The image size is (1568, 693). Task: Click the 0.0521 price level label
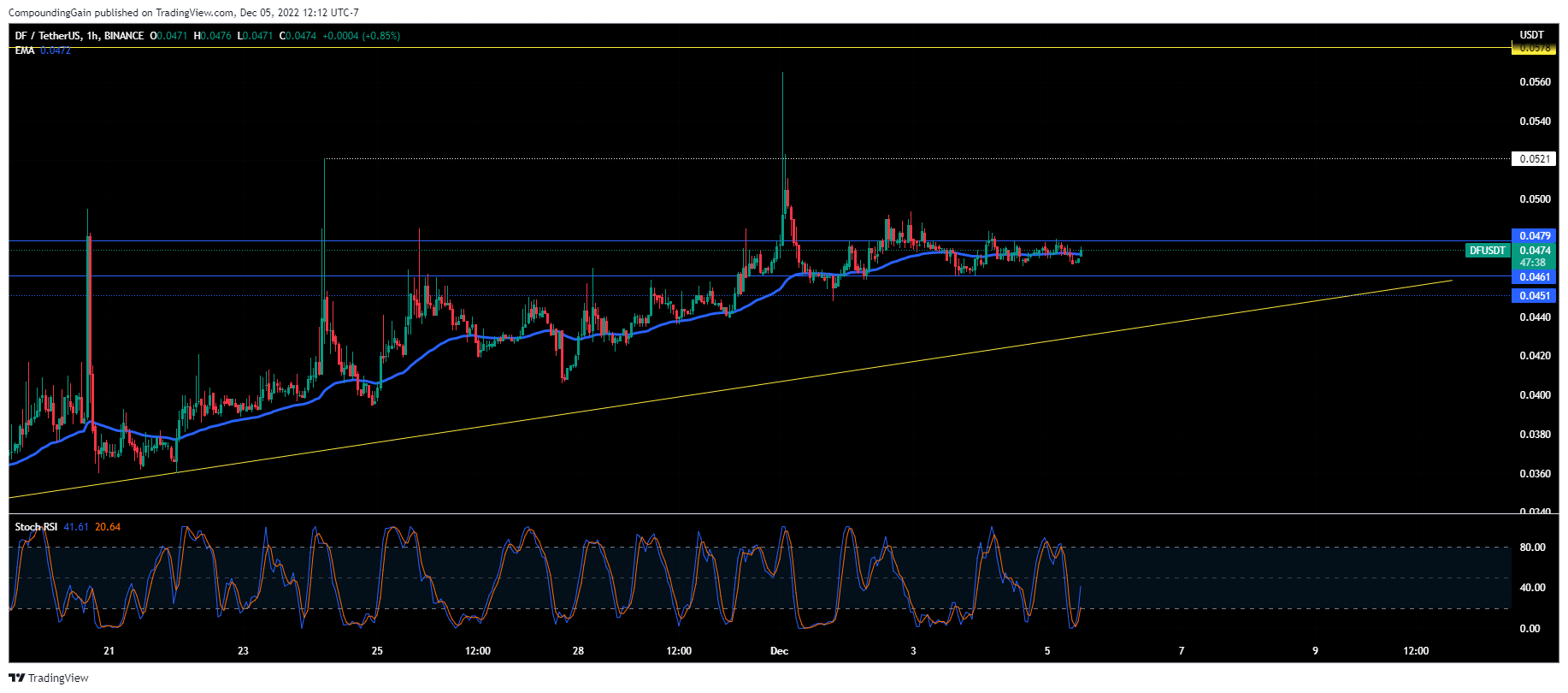coord(1535,158)
